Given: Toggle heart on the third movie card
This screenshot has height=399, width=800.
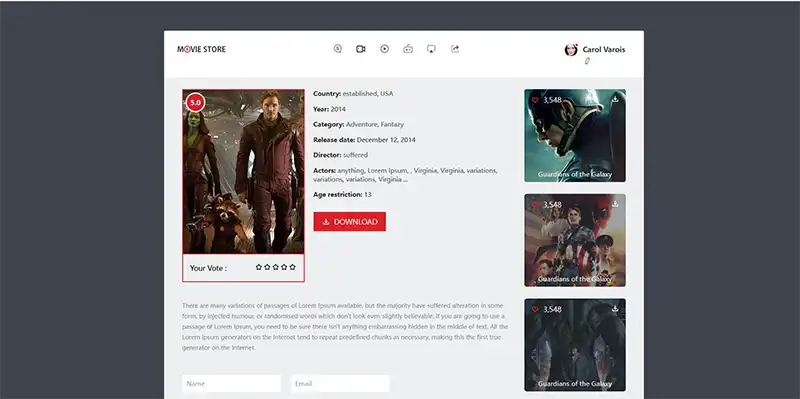Looking at the screenshot, I should 535,309.
